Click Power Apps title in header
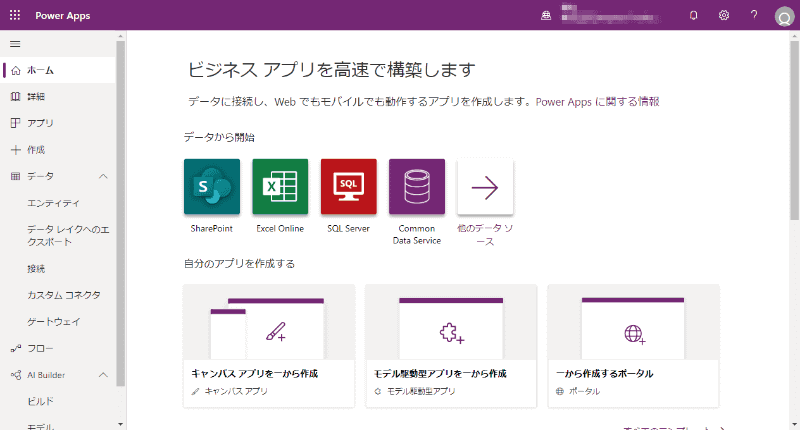This screenshot has width=800, height=430. (x=63, y=15)
